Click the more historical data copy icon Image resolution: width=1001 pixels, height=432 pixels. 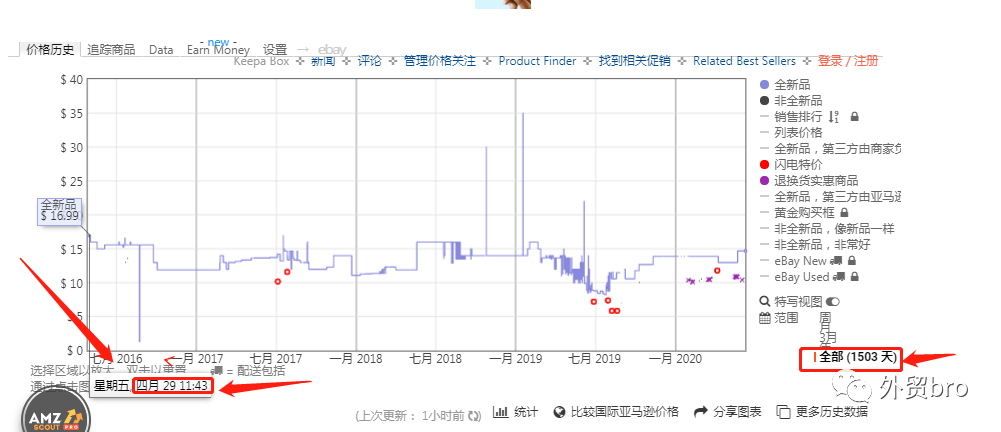783,412
